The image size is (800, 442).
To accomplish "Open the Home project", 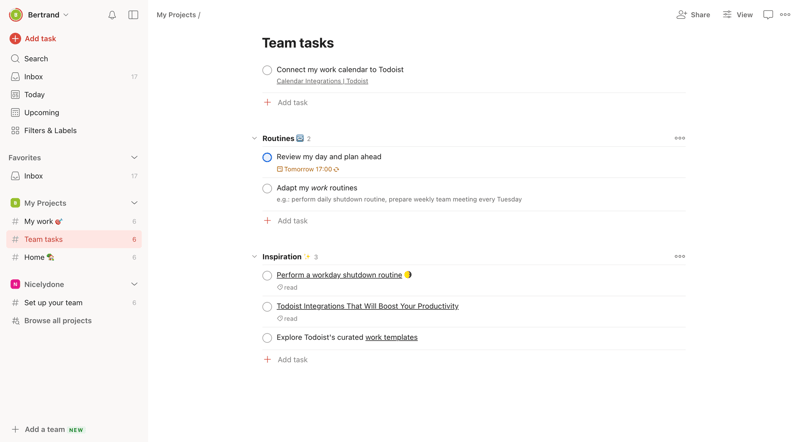I will tap(74, 257).
